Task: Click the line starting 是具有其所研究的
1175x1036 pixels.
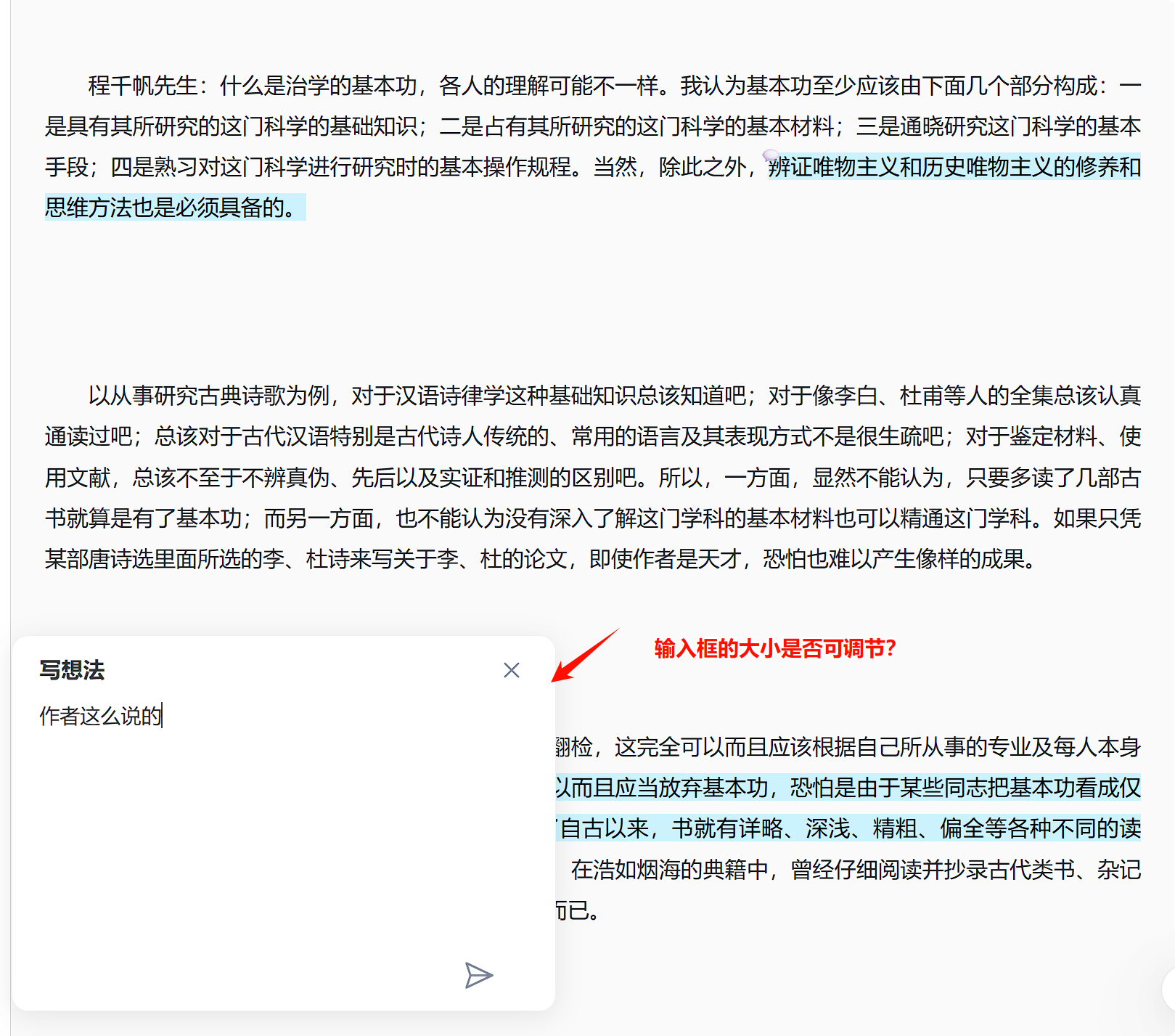Action: [592, 127]
